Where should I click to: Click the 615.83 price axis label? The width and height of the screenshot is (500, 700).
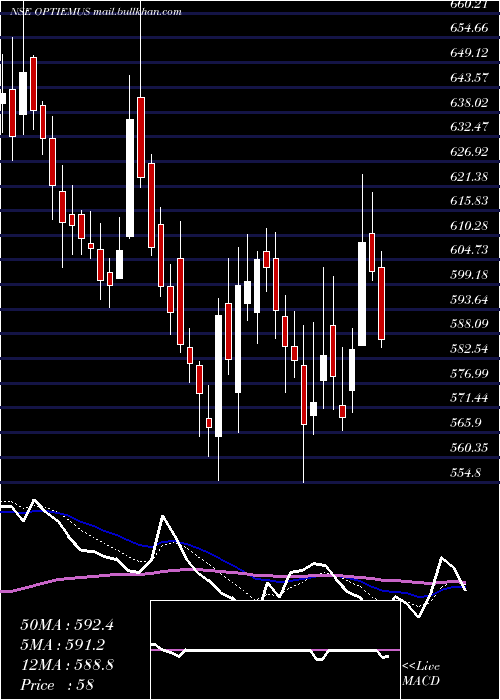(469, 201)
